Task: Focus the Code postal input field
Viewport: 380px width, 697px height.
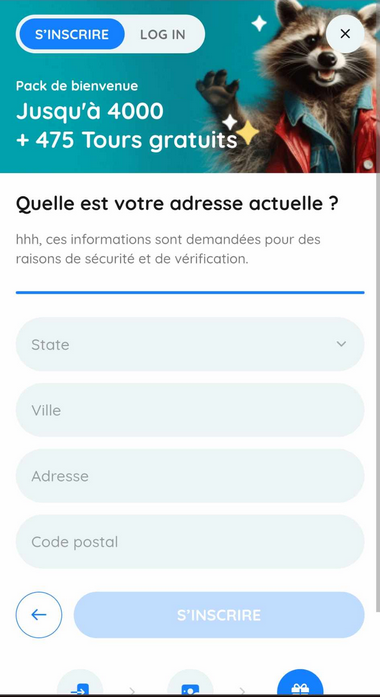Action: point(190,541)
